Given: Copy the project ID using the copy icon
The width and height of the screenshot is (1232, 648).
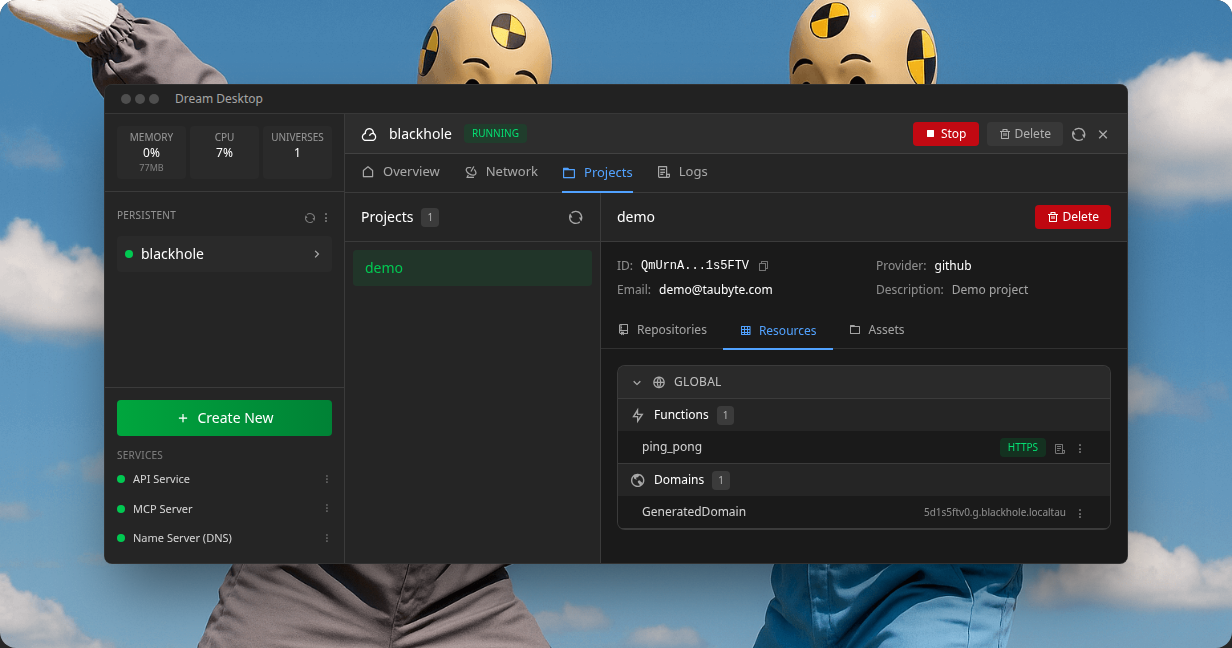Looking at the screenshot, I should pyautogui.click(x=763, y=265).
